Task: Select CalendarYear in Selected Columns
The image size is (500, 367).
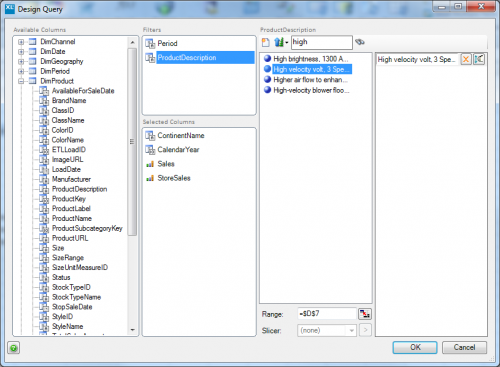Action: point(178,150)
